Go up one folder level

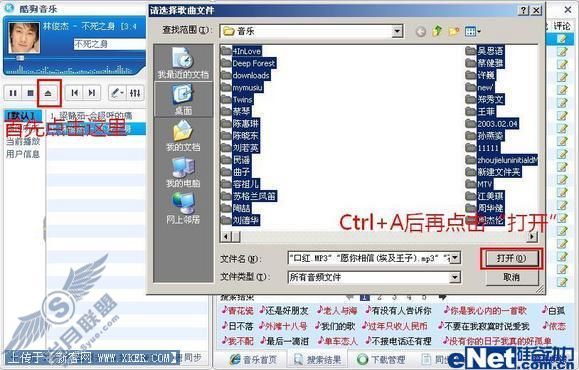pos(437,32)
